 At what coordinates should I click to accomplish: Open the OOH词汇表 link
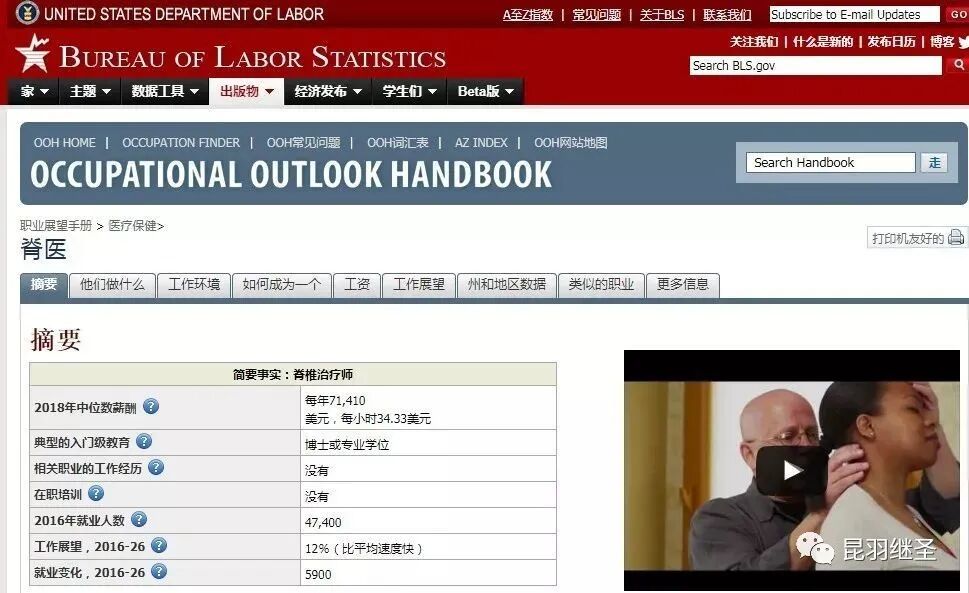click(x=397, y=143)
